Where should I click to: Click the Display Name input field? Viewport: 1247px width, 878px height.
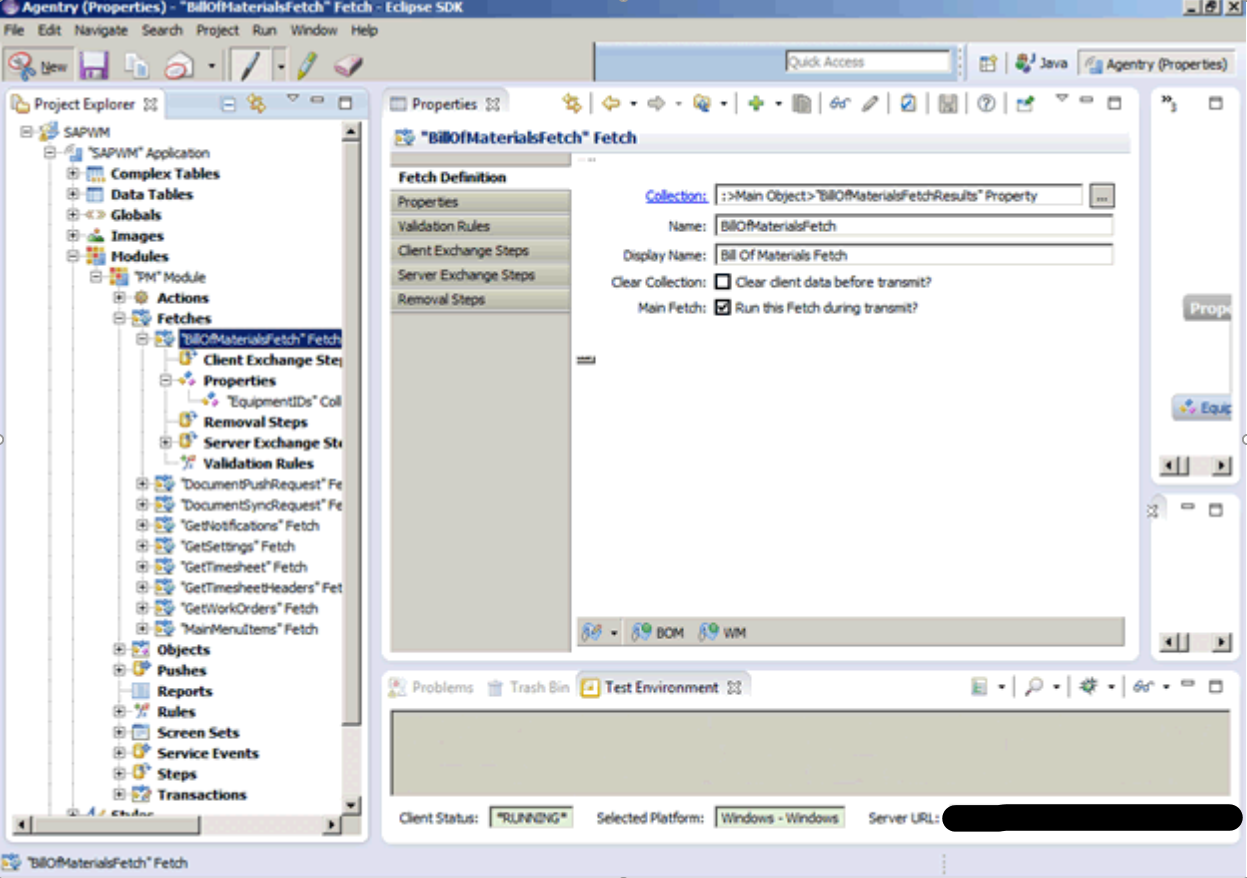click(914, 254)
